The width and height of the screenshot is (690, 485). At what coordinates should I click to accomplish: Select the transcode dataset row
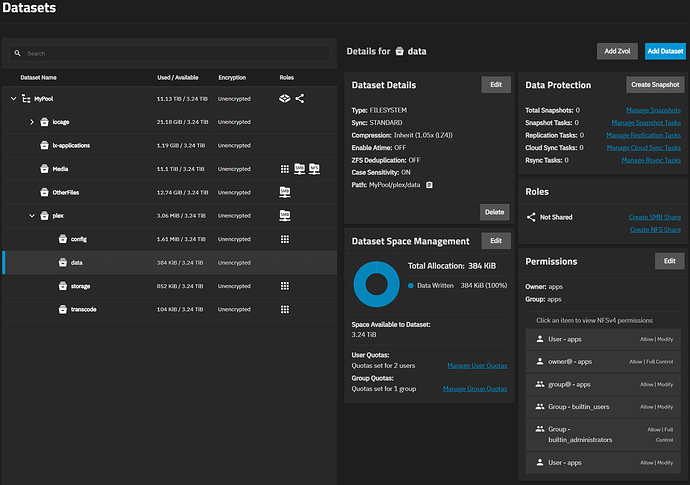point(169,309)
